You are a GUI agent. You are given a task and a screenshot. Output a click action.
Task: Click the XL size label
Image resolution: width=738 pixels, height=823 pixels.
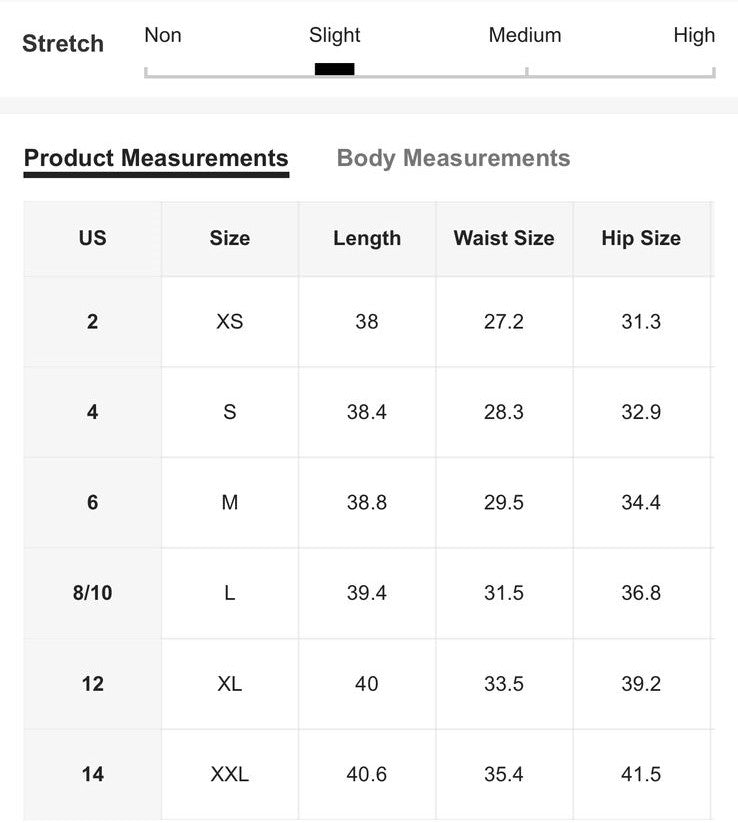[229, 684]
